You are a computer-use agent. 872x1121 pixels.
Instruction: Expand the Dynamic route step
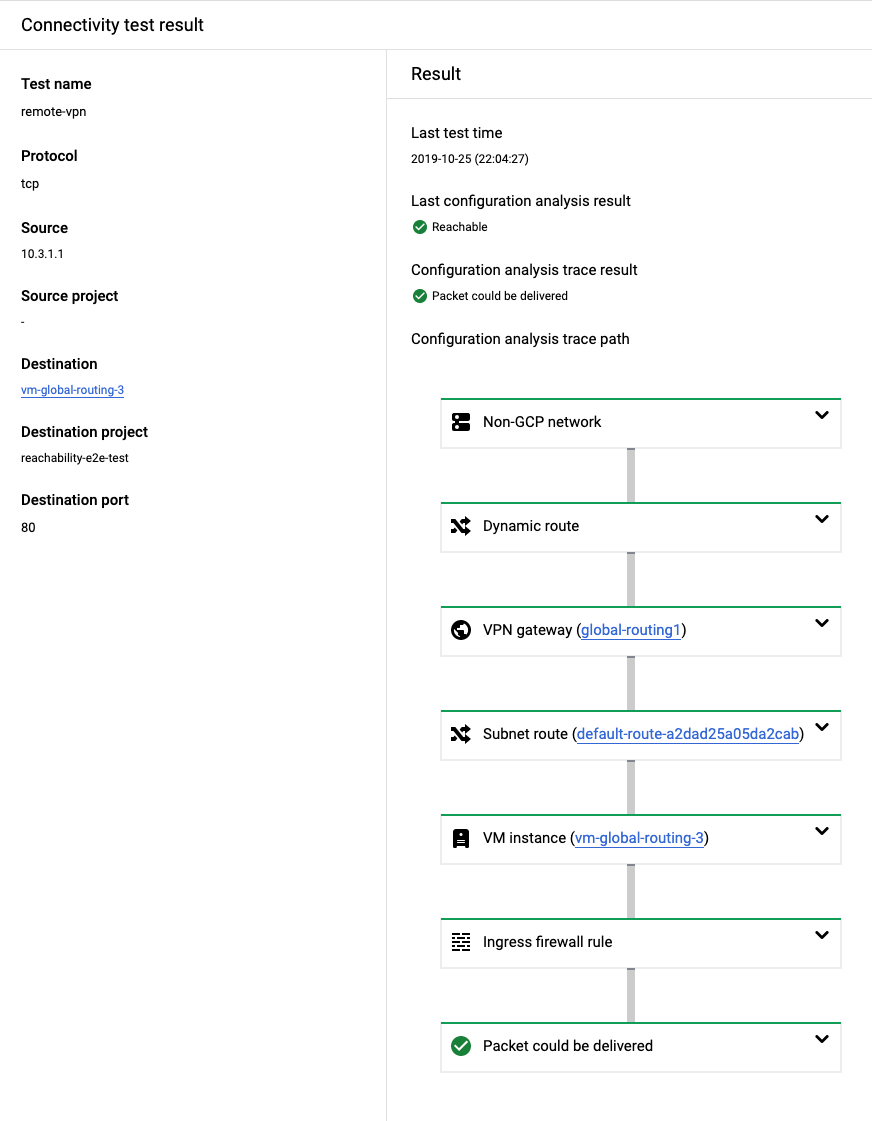822,519
